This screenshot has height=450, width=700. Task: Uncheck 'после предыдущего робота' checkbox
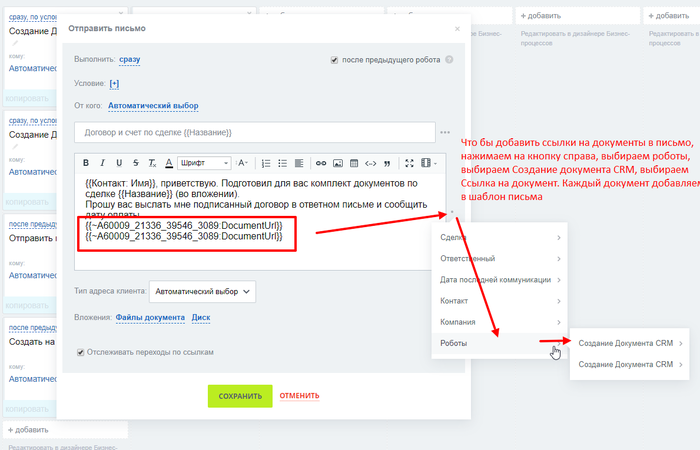[x=334, y=60]
